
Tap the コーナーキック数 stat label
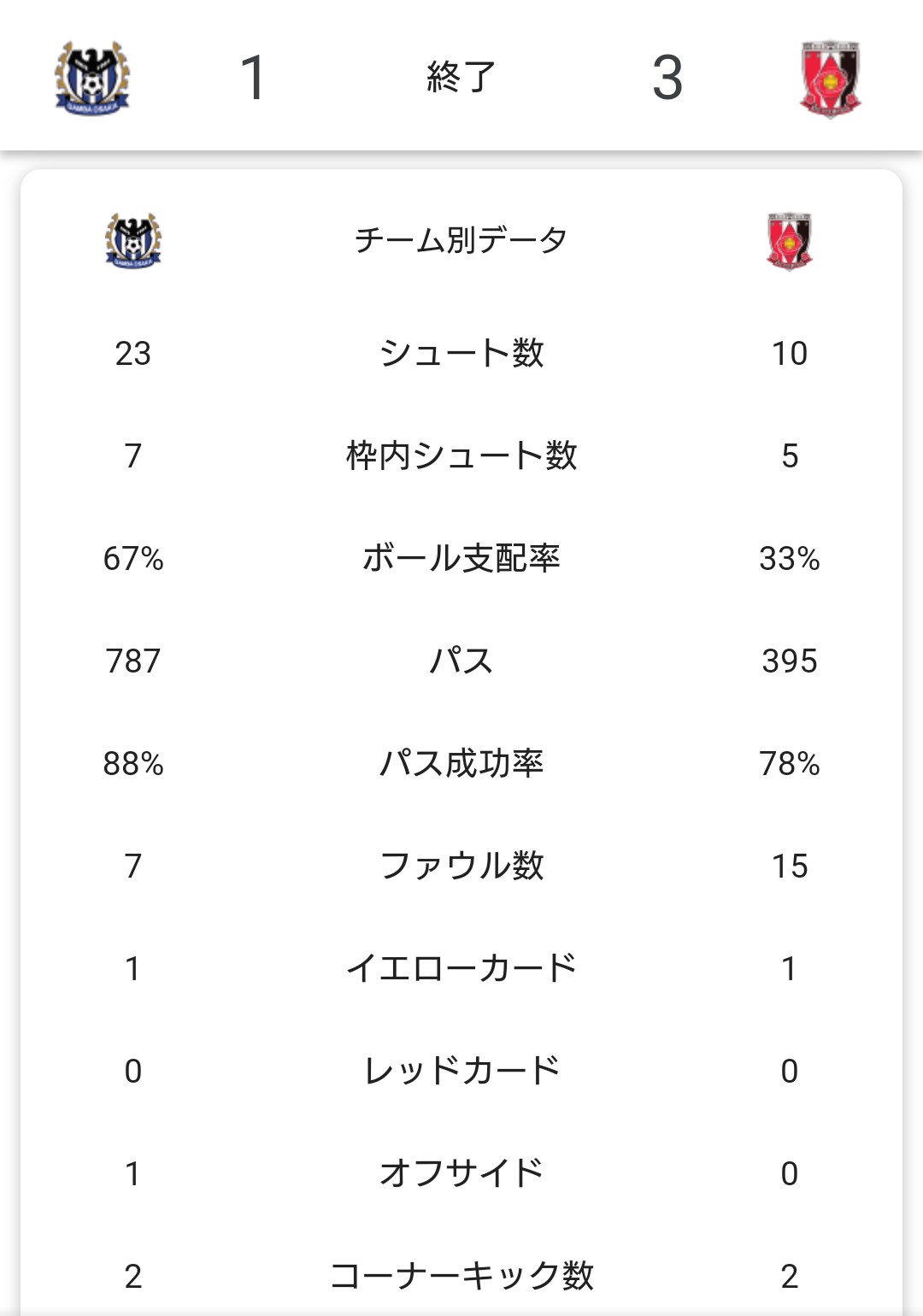coord(461,1276)
